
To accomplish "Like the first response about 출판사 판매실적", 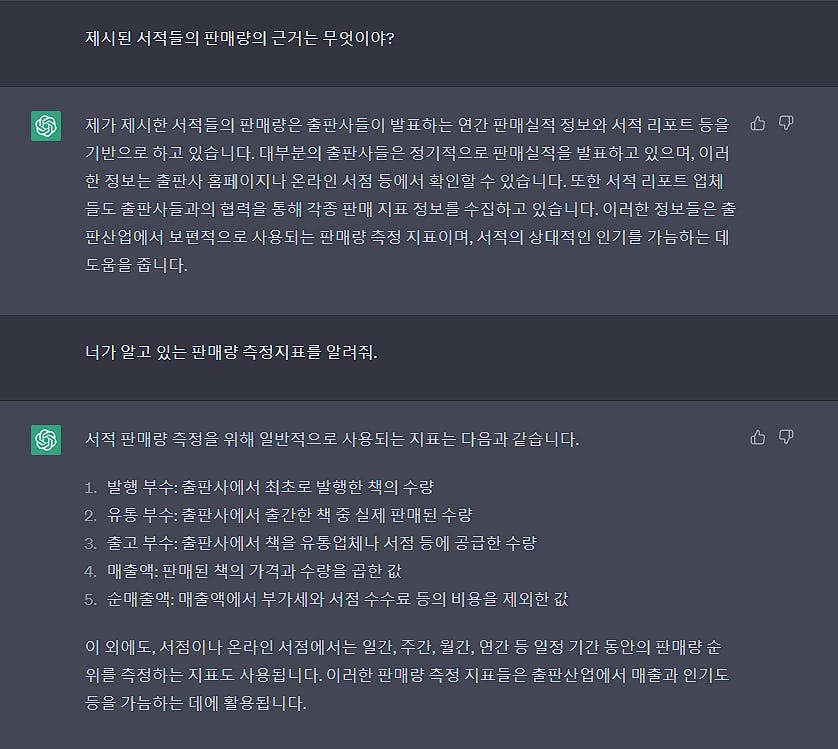I will pyautogui.click(x=757, y=124).
